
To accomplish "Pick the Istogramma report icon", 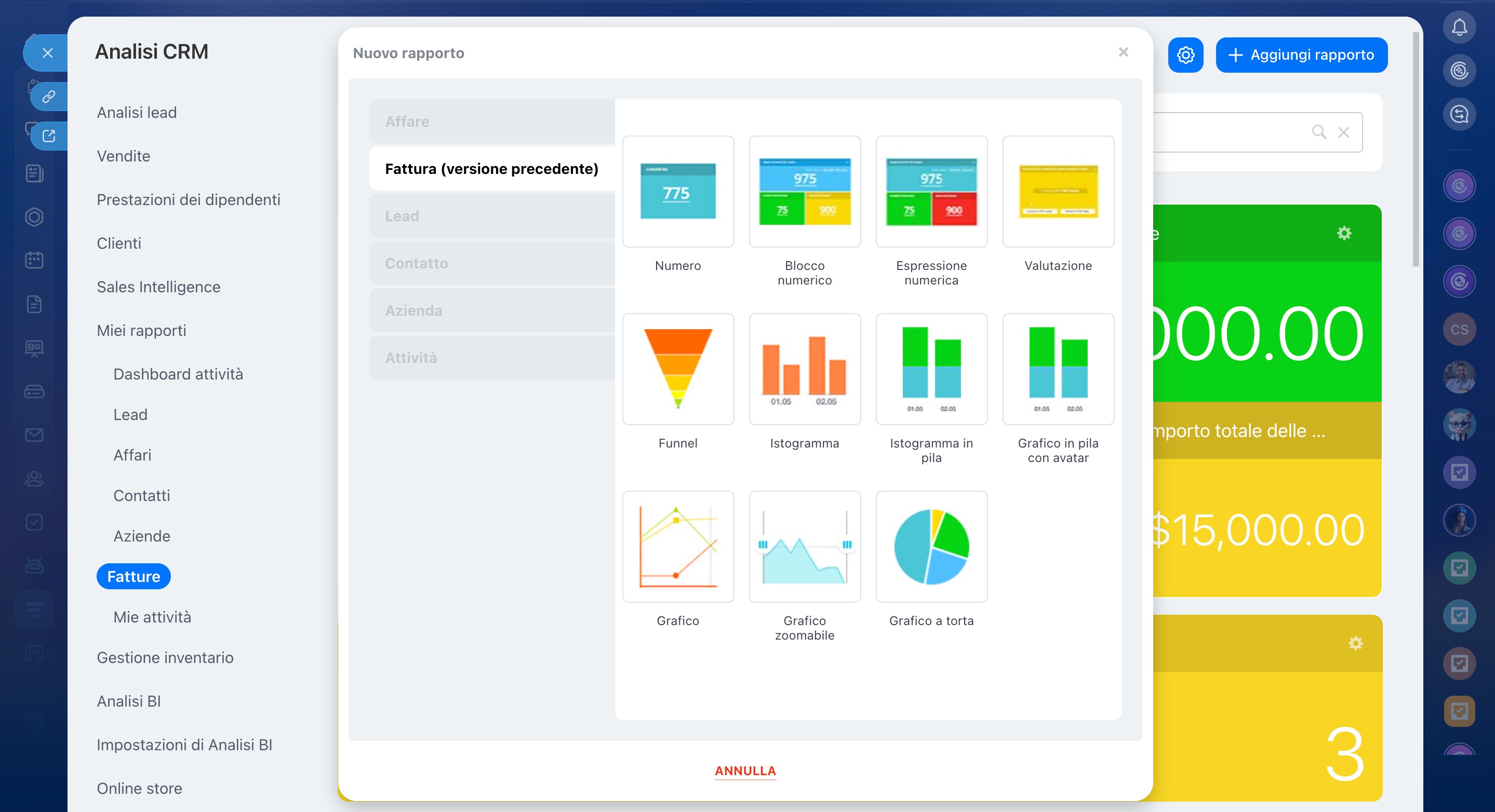I will 804,369.
